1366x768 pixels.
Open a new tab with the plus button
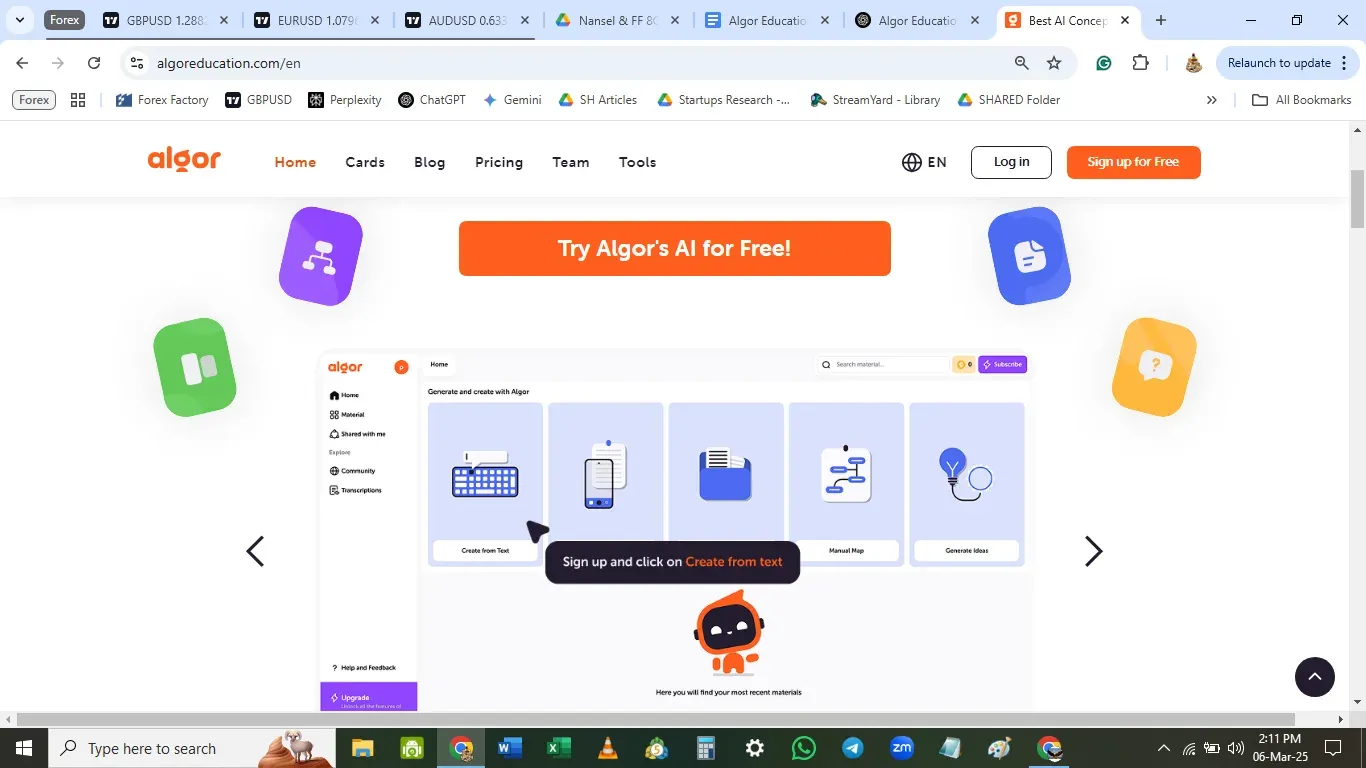tap(1161, 20)
